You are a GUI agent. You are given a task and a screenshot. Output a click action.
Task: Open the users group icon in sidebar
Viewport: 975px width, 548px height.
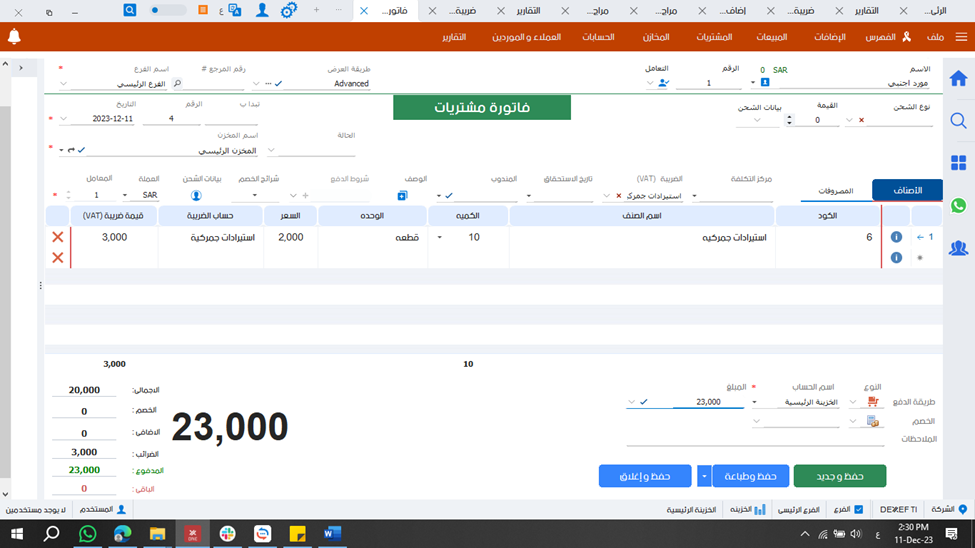coord(958,248)
